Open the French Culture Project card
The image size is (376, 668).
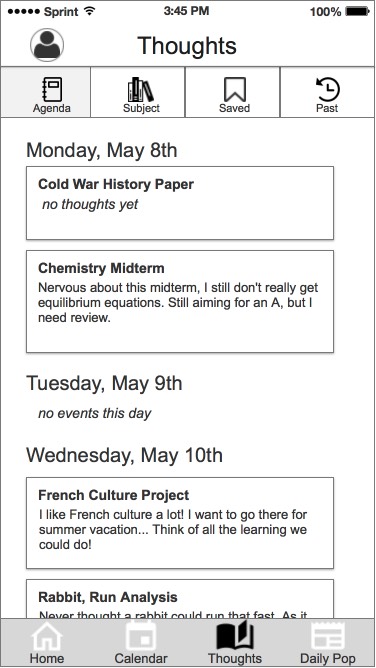click(x=180, y=523)
